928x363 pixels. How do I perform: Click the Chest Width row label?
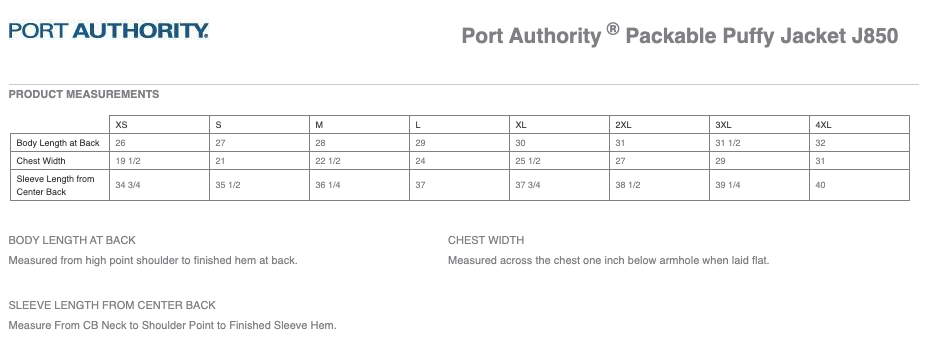(60, 161)
